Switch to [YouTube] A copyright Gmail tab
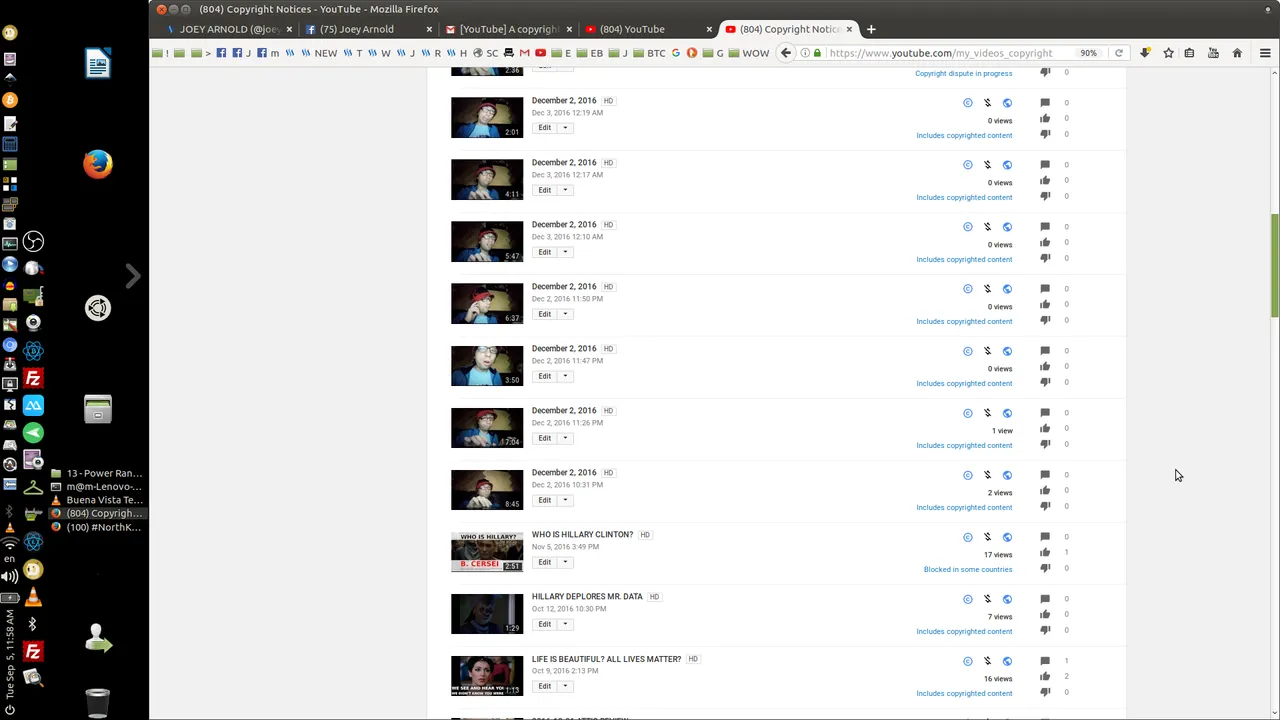The width and height of the screenshot is (1280, 720). (x=508, y=29)
